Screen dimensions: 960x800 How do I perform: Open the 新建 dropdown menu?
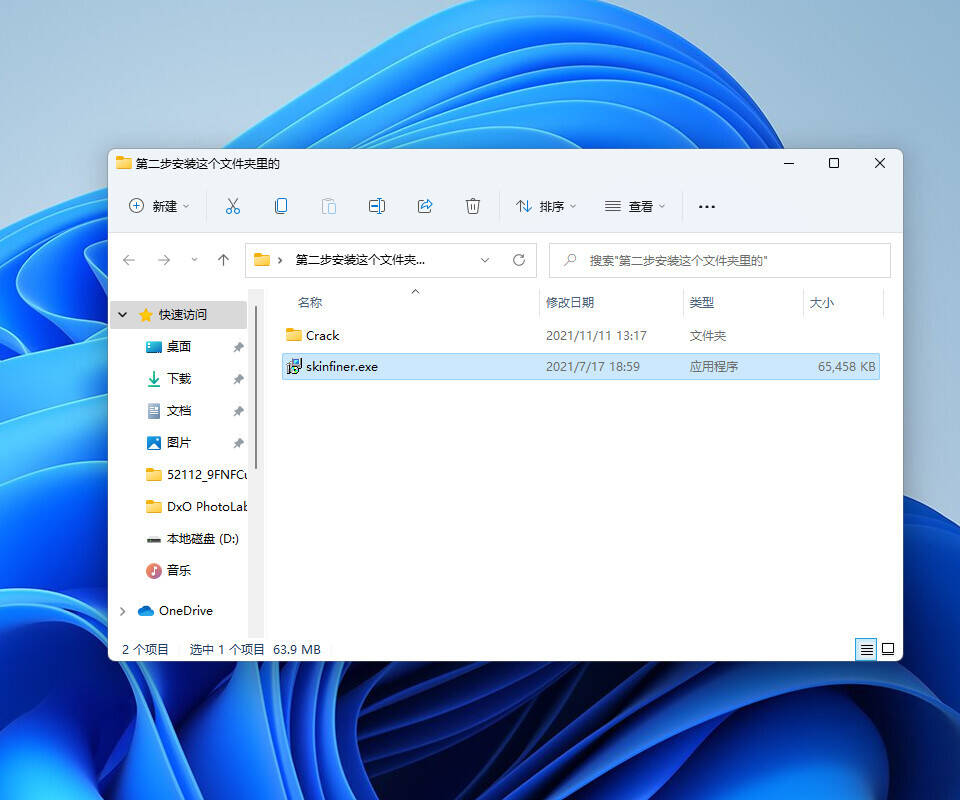pos(159,206)
